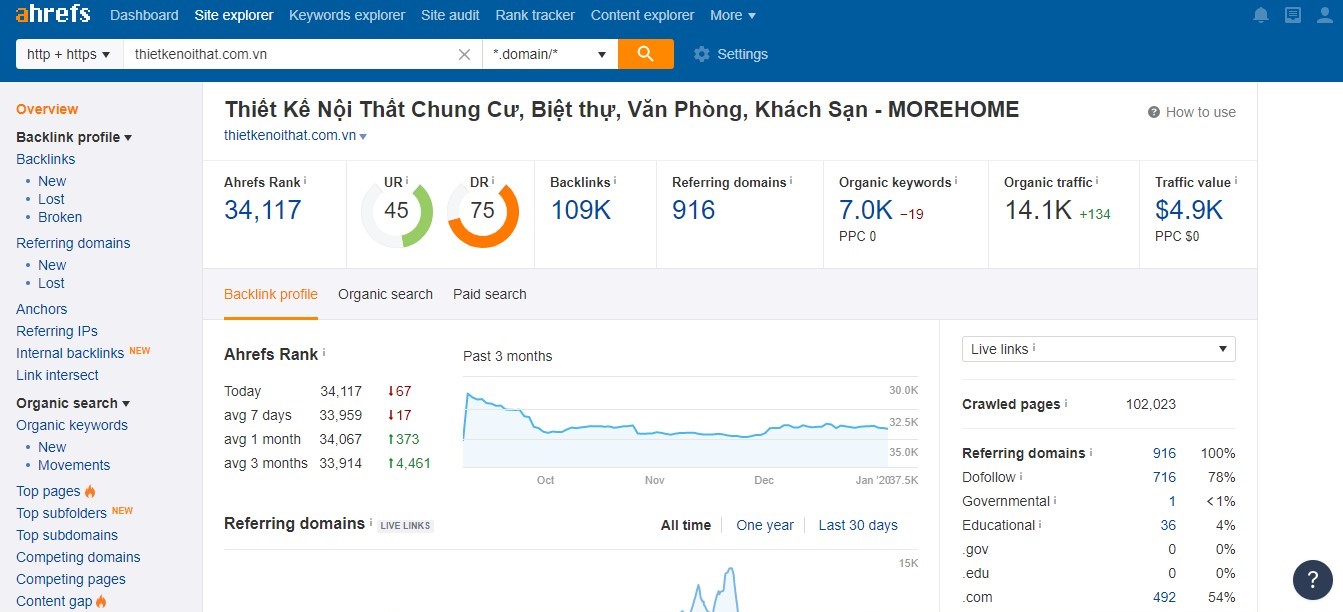The image size is (1343, 612).
Task: Click the user account profile icon
Action: click(x=1325, y=15)
